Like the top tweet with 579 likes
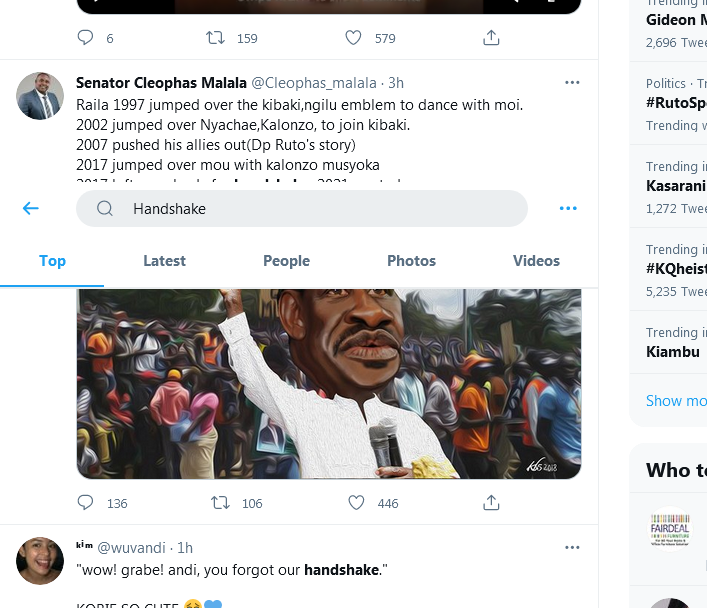Screen dimensions: 707x608 (x=353, y=38)
